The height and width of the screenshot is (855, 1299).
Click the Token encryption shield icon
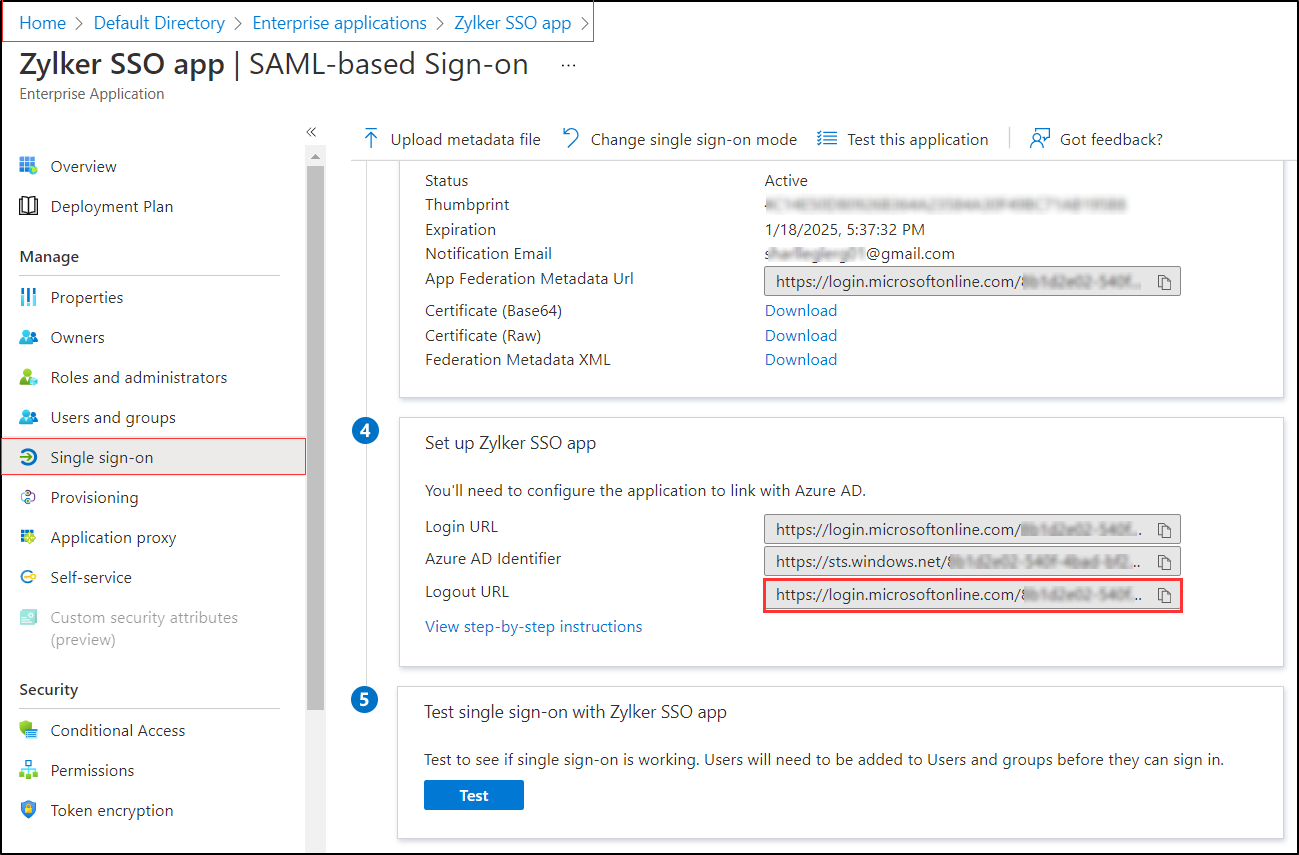click(x=29, y=810)
